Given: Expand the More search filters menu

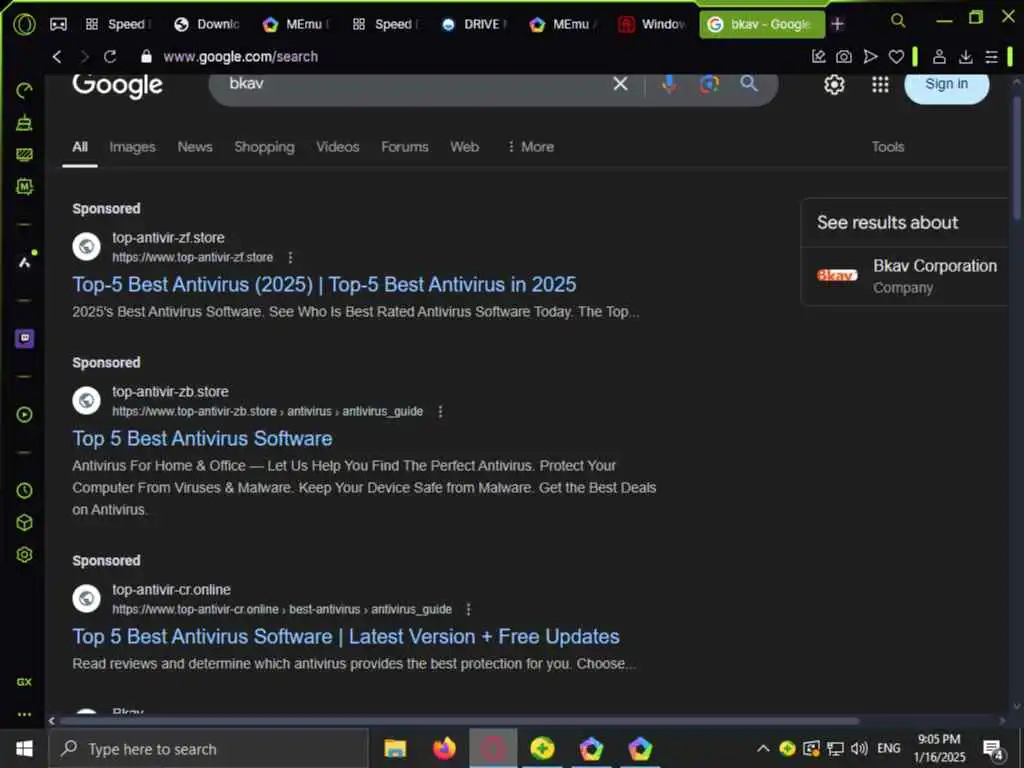Looking at the screenshot, I should coord(530,147).
